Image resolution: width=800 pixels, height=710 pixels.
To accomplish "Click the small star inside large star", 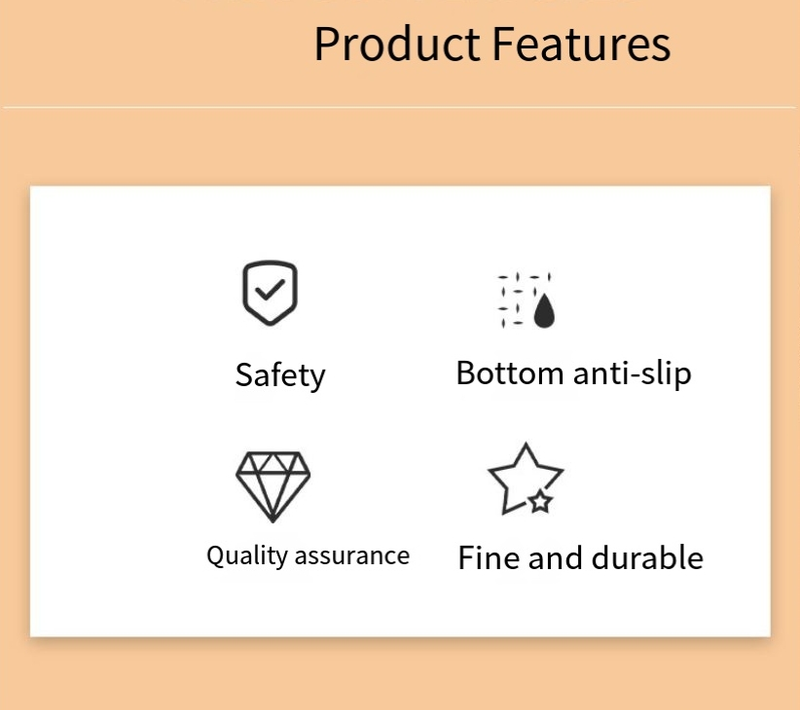I will click(540, 501).
